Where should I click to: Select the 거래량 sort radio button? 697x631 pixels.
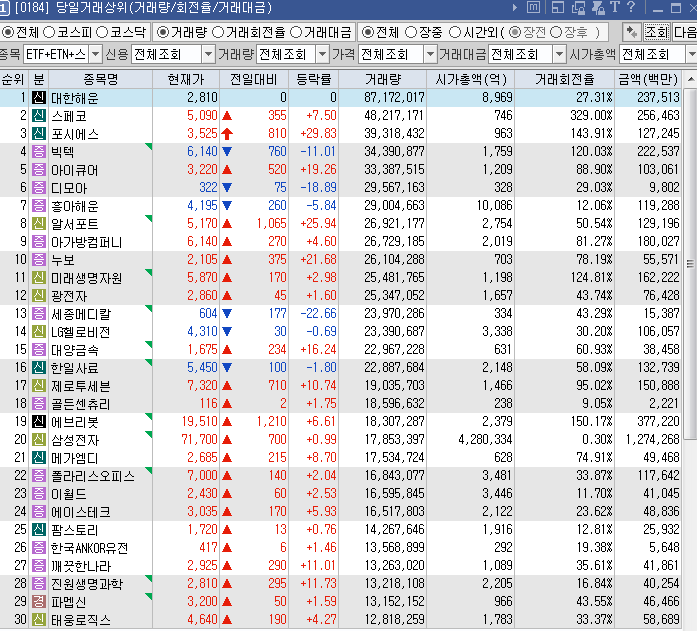[x=163, y=32]
